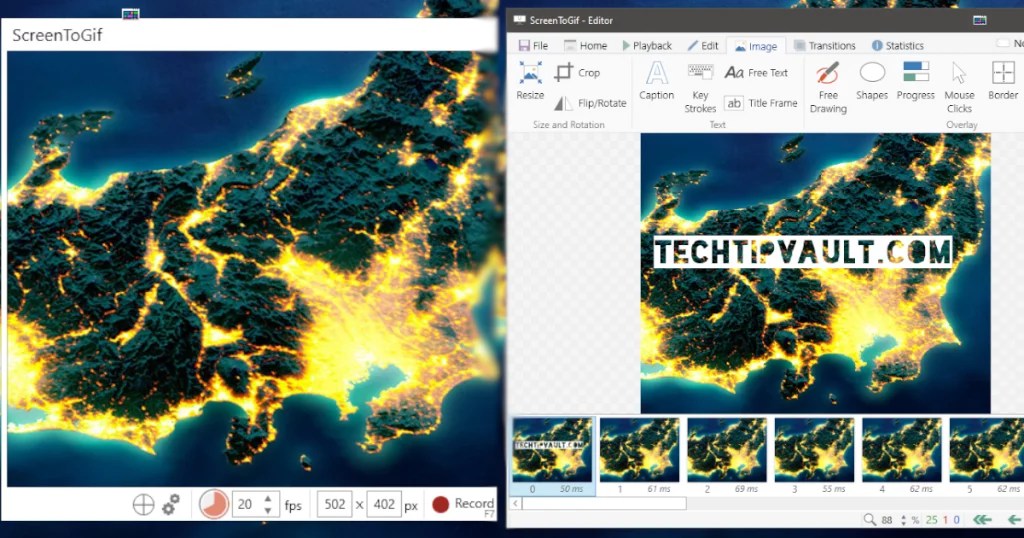The height and width of the screenshot is (538, 1024).
Task: Select frame 2 thumbnail
Action: (727, 457)
